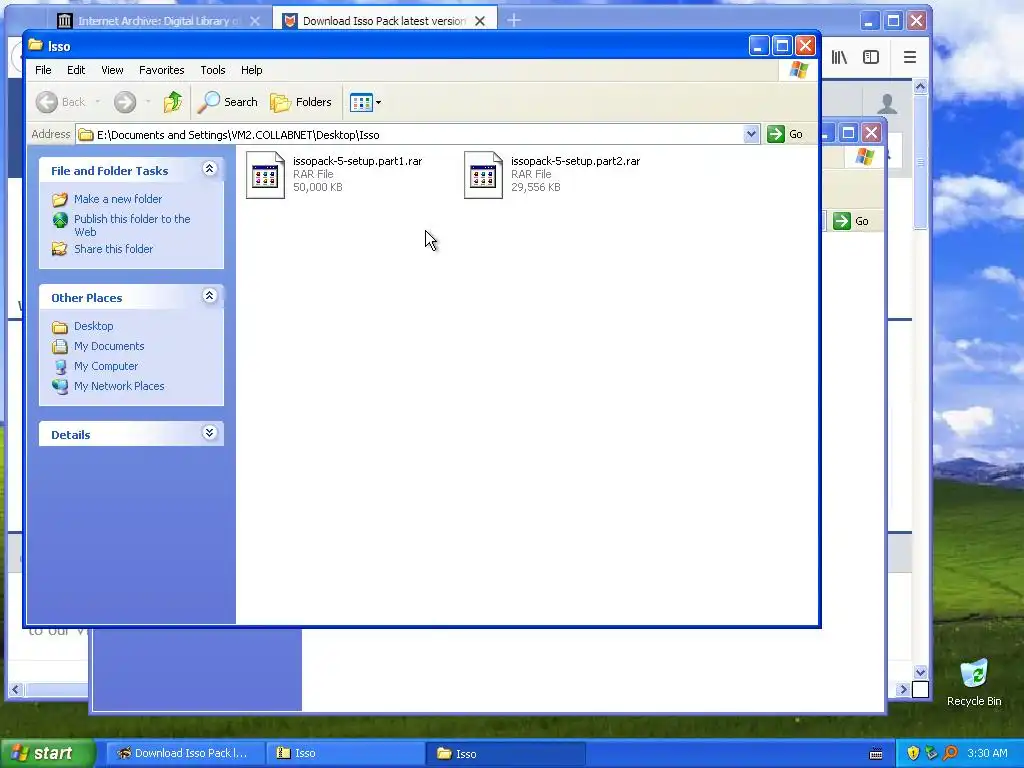Open the Recycle Bin desktop icon

click(x=974, y=683)
